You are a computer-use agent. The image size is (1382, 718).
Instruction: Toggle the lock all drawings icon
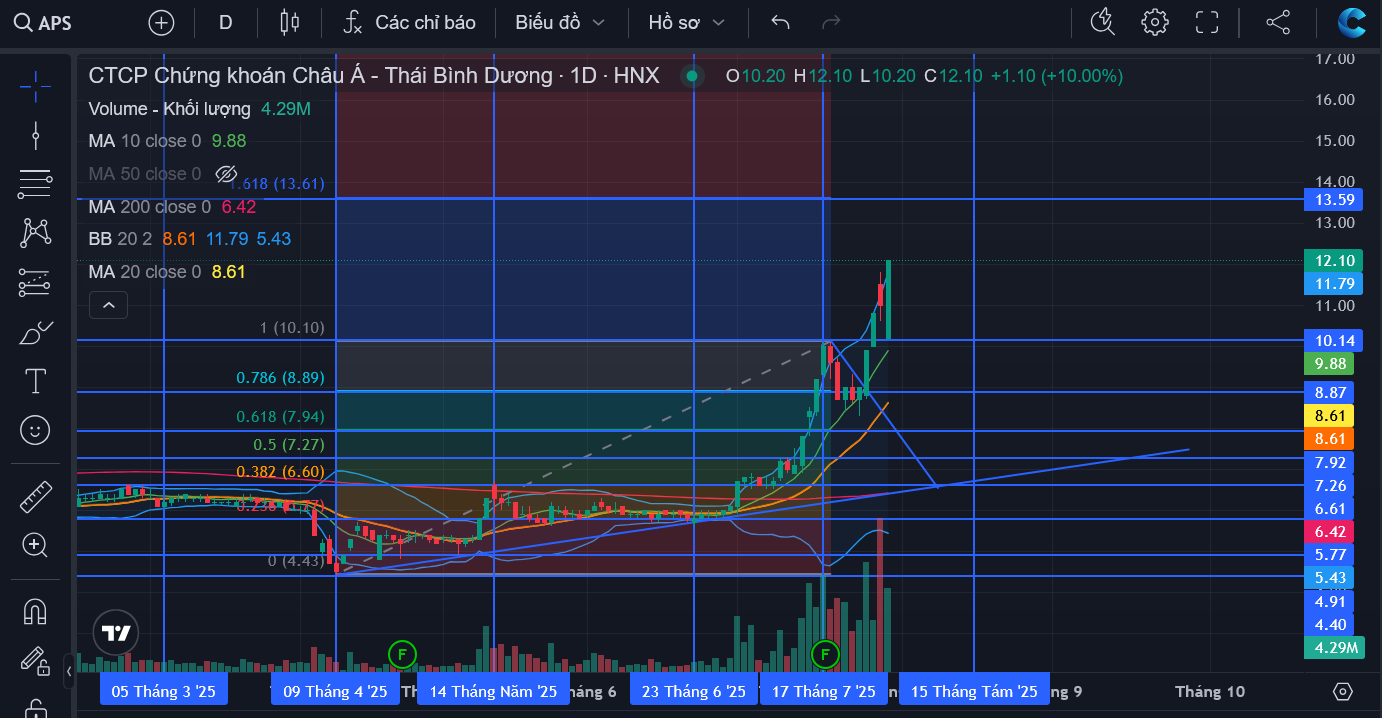pyautogui.click(x=35, y=708)
